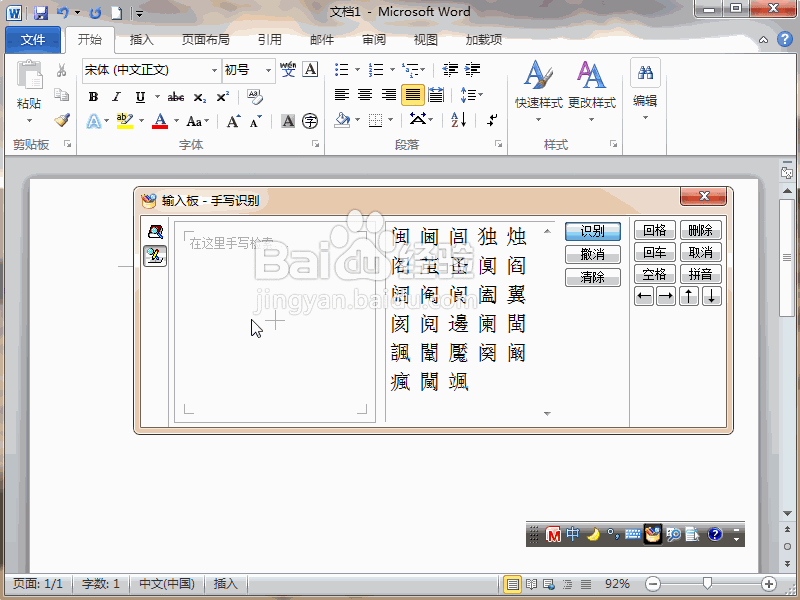Click the Word Help question mark icon
This screenshot has width=800, height=600.
785,39
